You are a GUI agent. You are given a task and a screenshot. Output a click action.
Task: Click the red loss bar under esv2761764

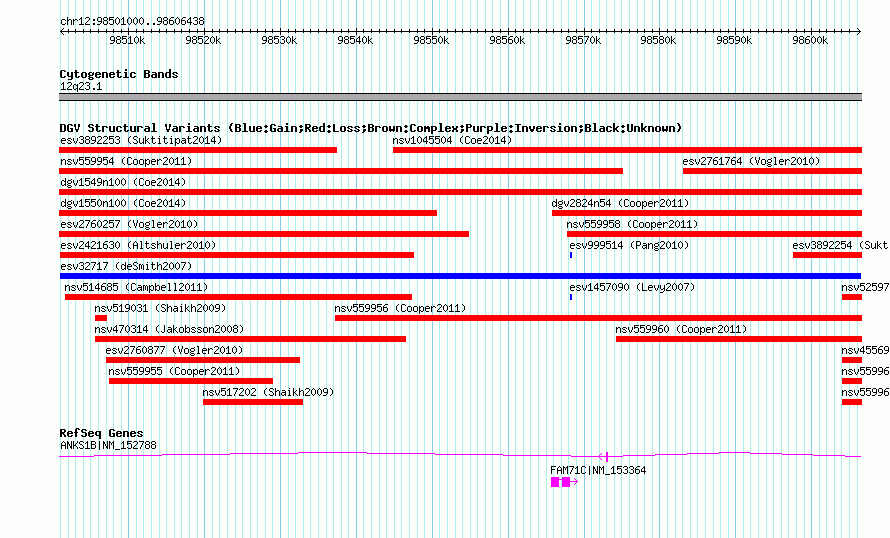[773, 171]
